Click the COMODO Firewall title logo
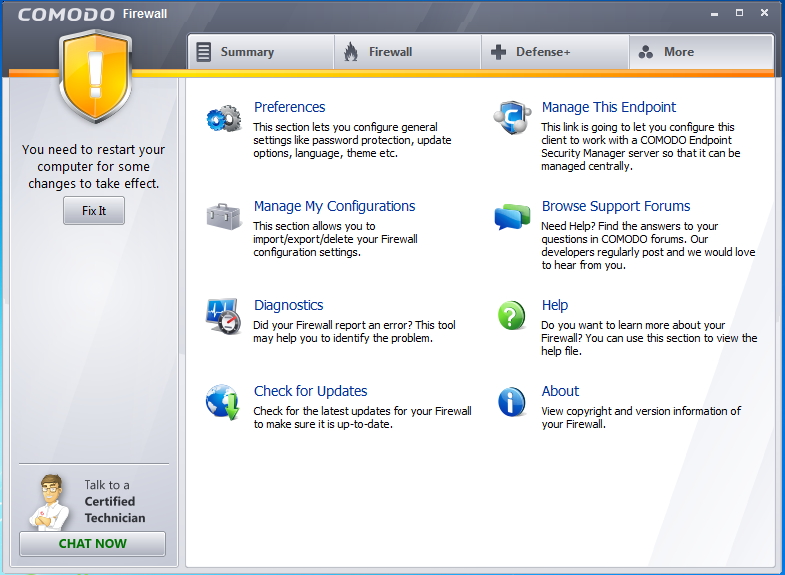This screenshot has height=575, width=785. [x=93, y=14]
